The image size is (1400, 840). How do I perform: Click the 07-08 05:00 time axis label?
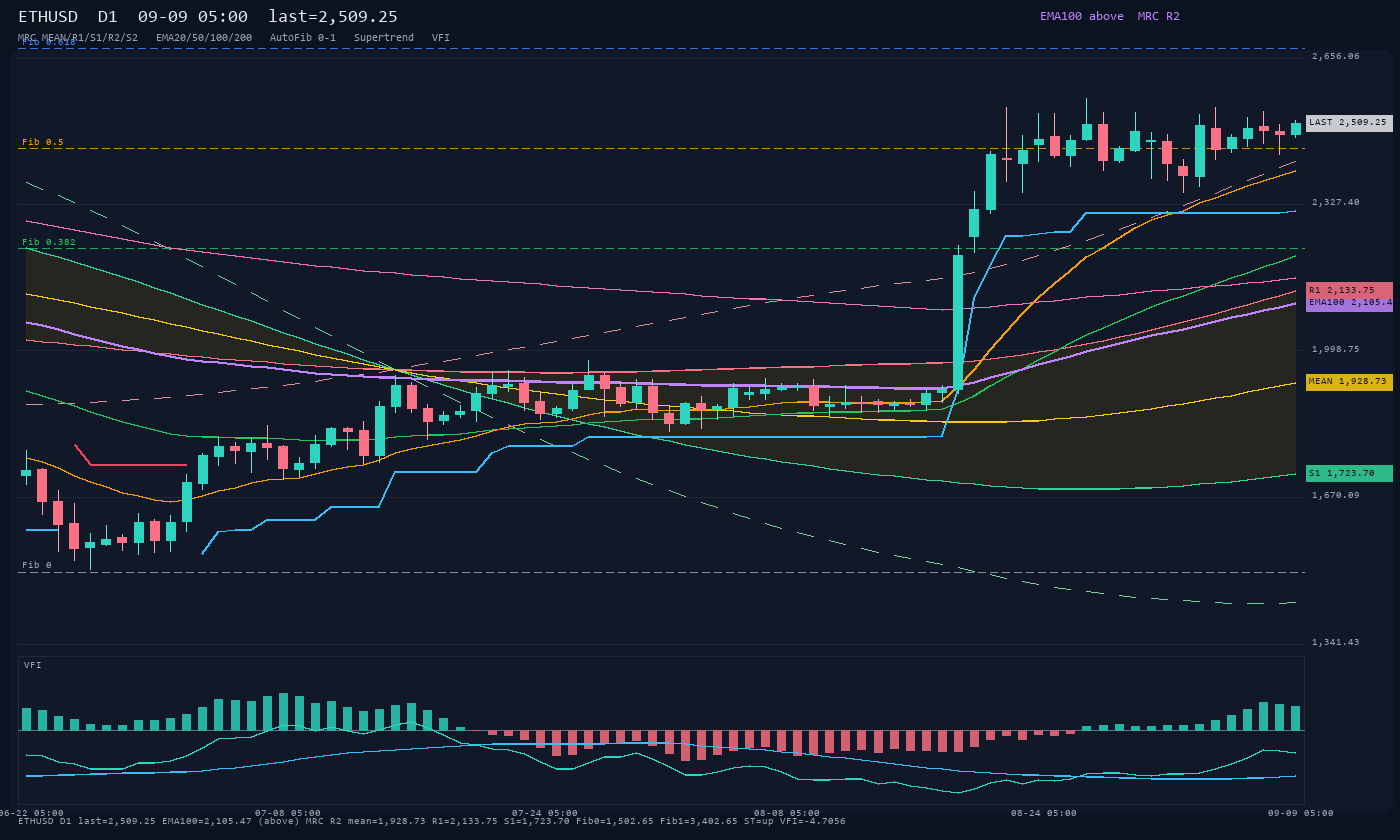tap(288, 813)
